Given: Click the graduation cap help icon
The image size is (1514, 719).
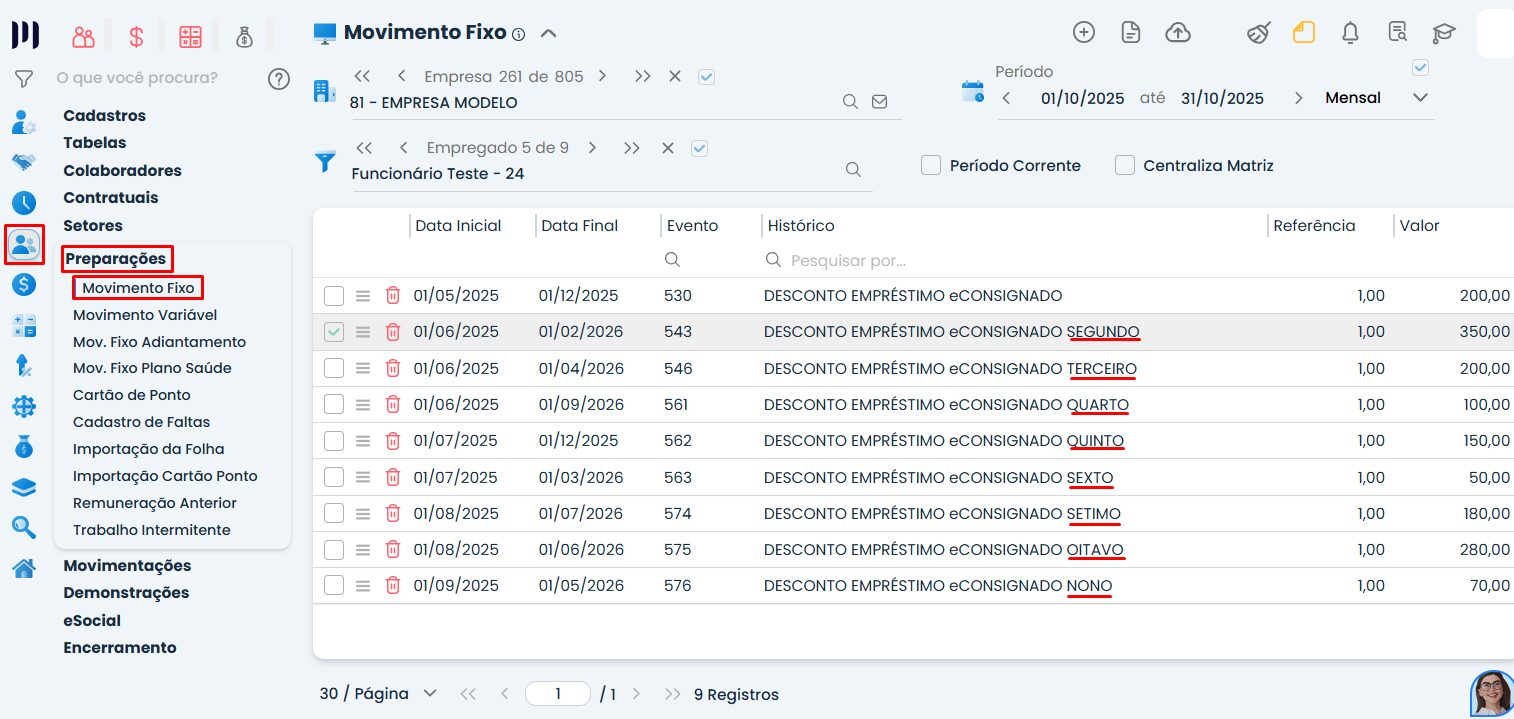Looking at the screenshot, I should click(x=1443, y=33).
